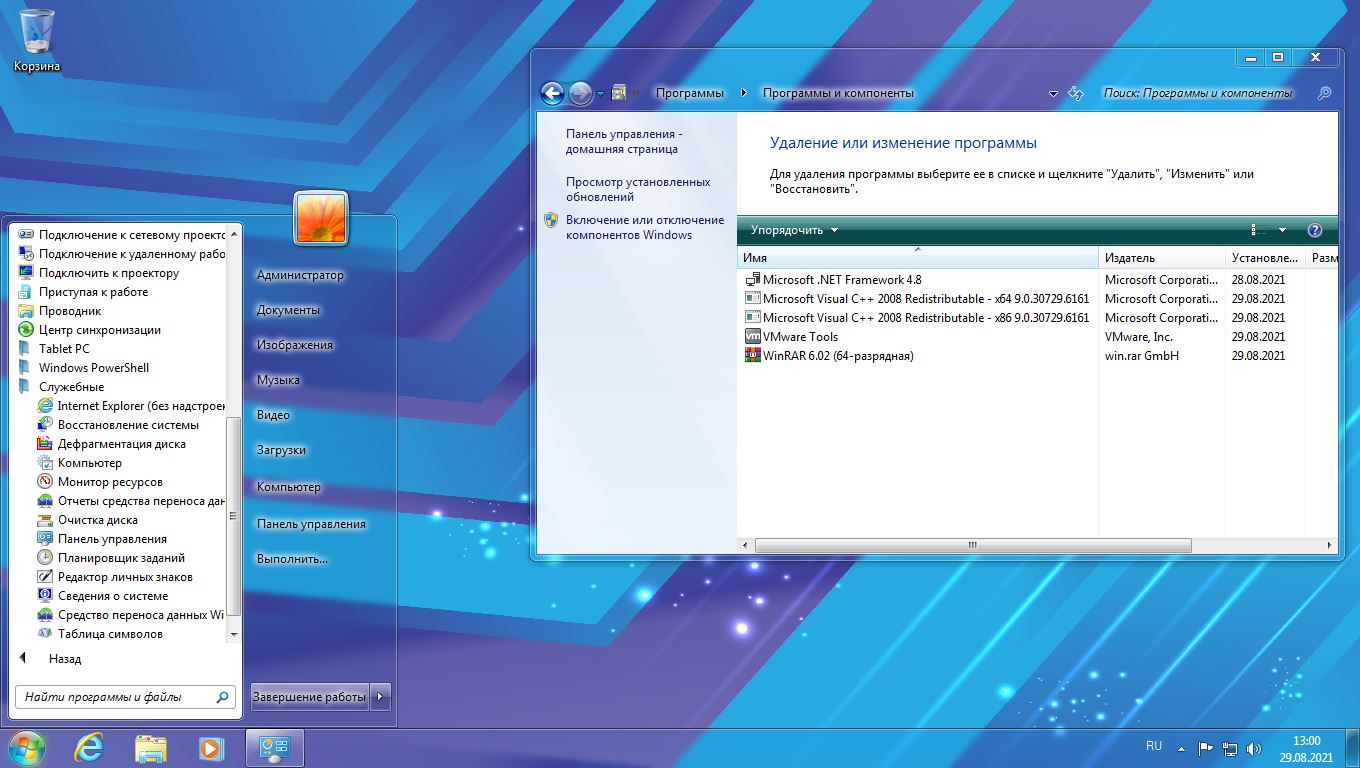Image resolution: width=1360 pixels, height=768 pixels.
Task: Launch Сведения о системе
Action: click(x=103, y=596)
